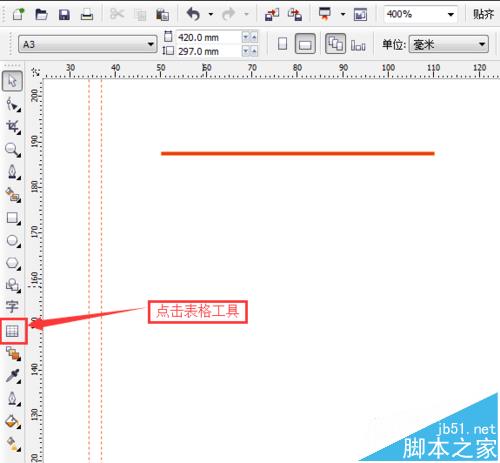
Task: Click the page height field 297.0 mm
Action: pyautogui.click(x=208, y=51)
